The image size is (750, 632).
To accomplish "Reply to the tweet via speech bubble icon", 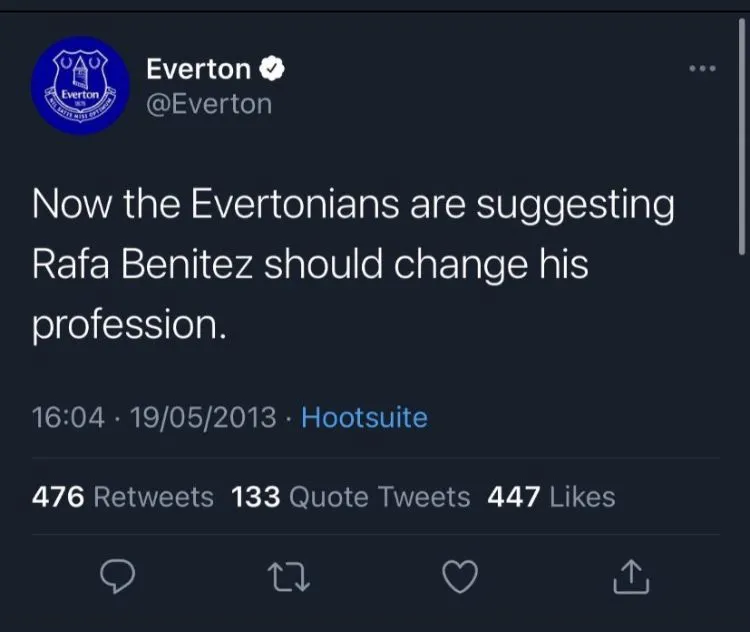I will 118,576.
